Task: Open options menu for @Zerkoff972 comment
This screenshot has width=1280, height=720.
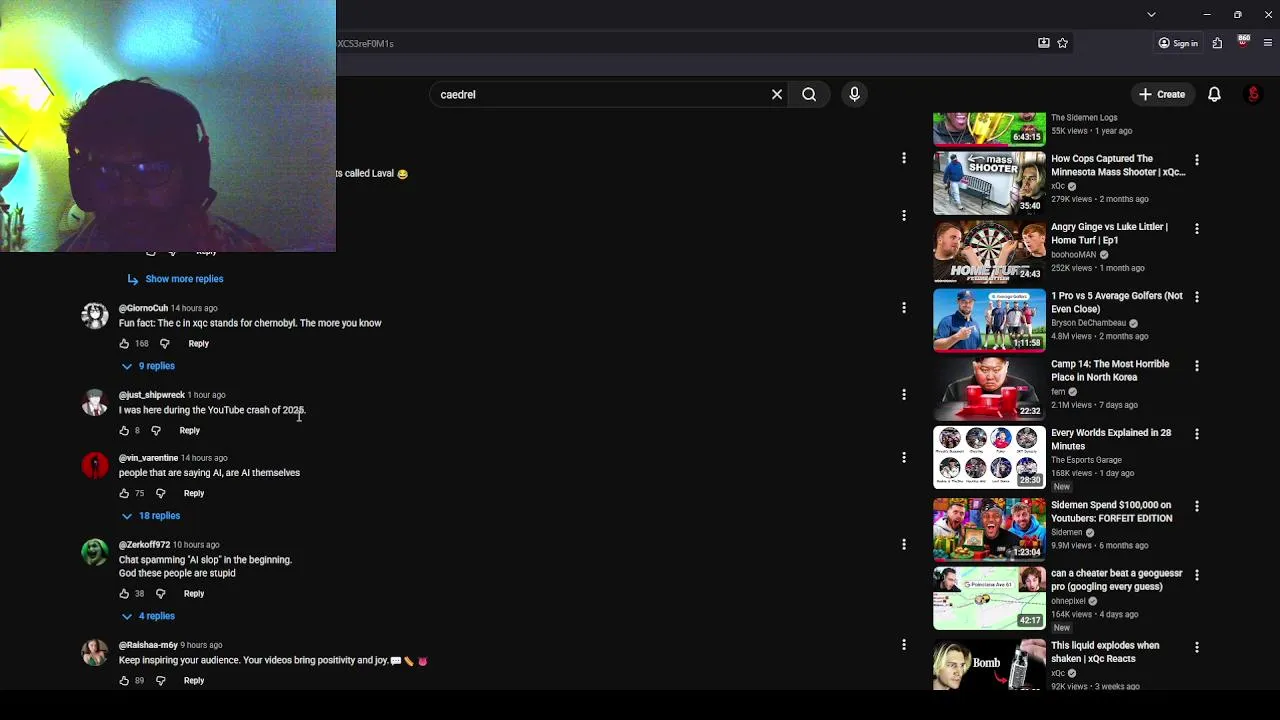Action: tap(904, 545)
